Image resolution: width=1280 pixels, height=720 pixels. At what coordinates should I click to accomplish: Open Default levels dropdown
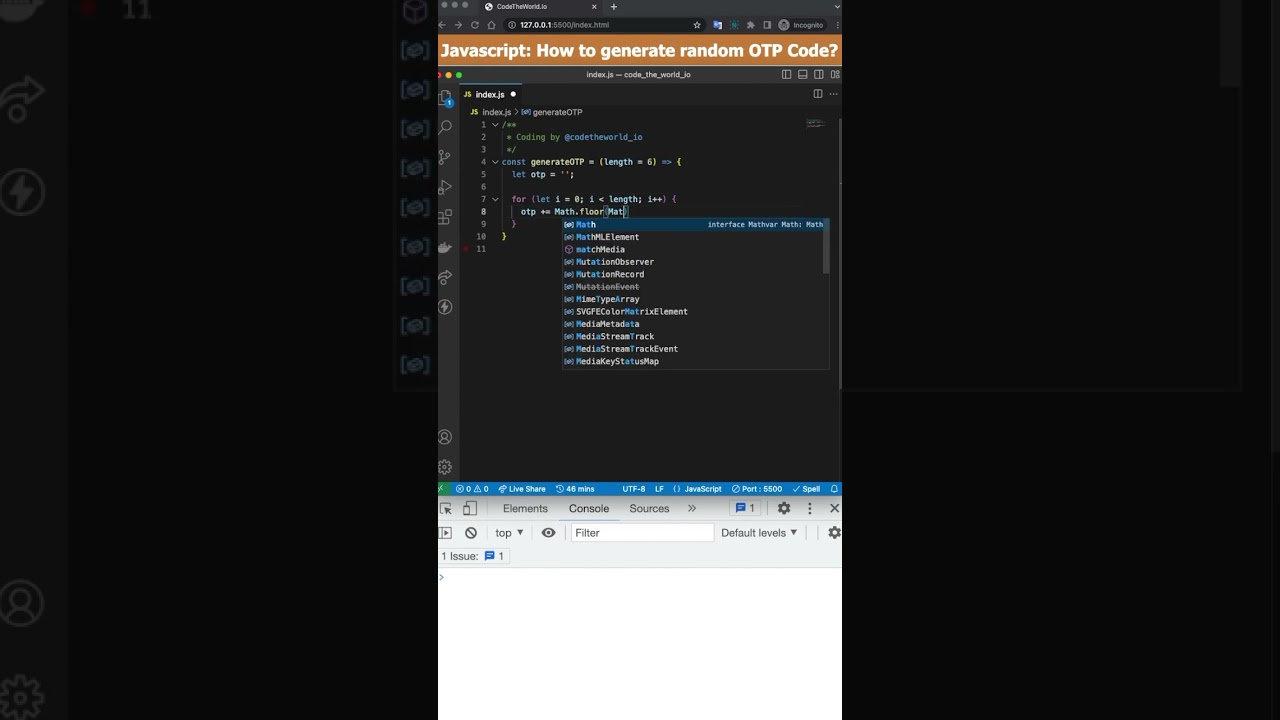[x=759, y=533]
